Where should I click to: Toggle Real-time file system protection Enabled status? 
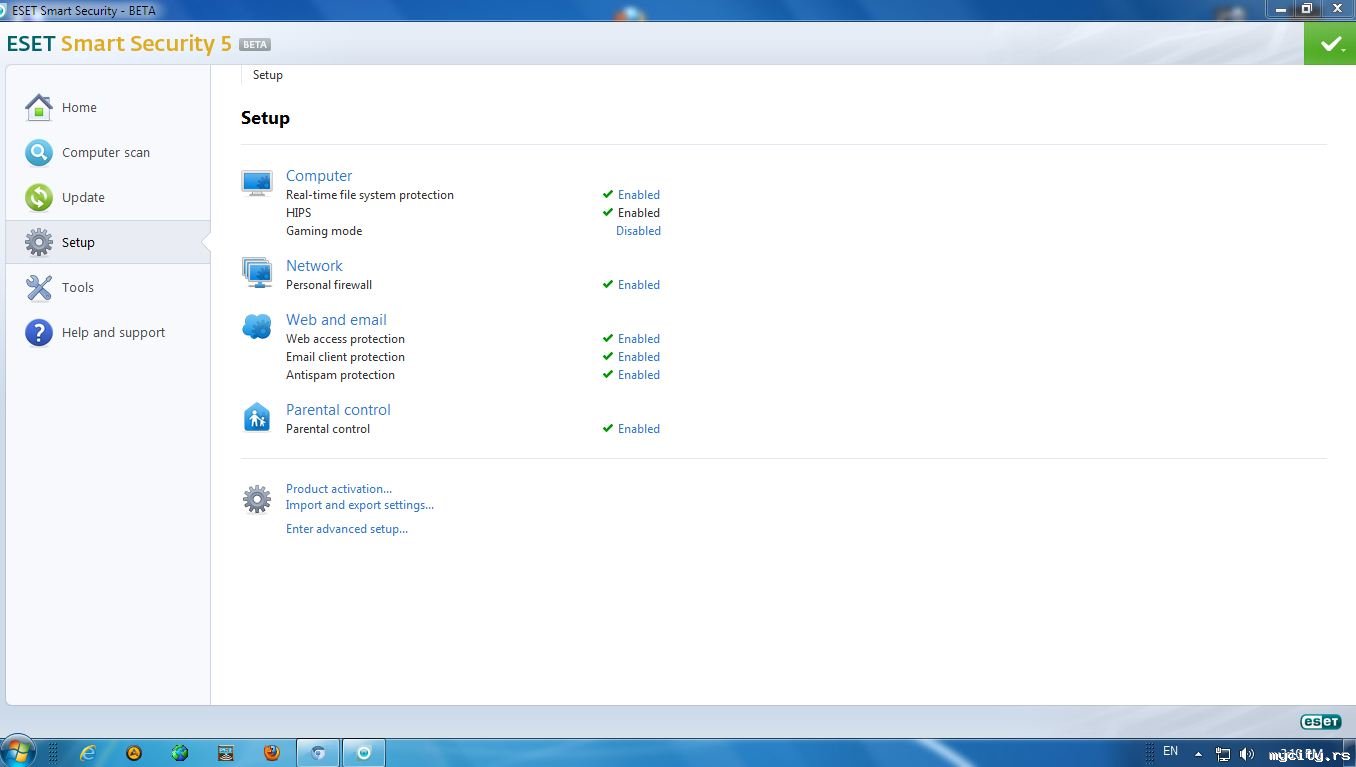[639, 195]
